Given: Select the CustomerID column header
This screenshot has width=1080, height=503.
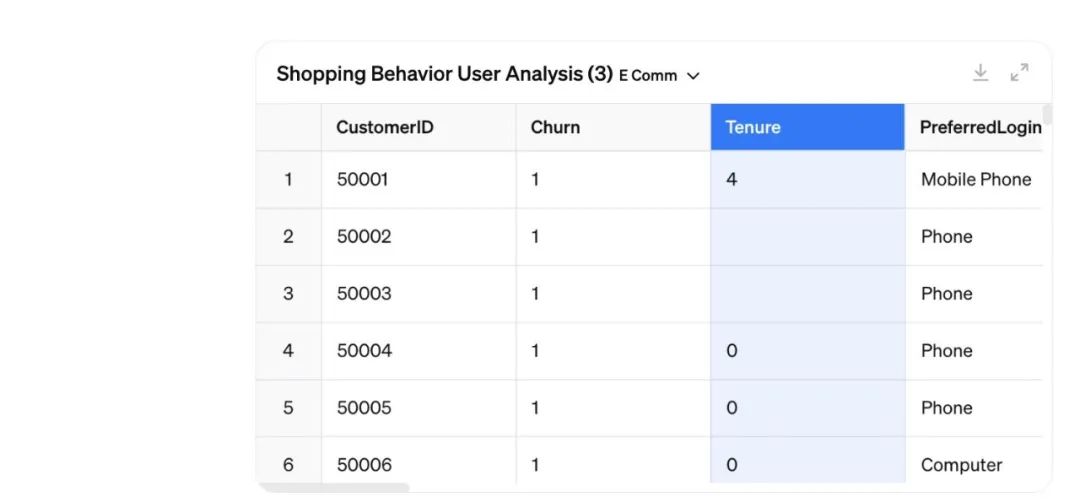Looking at the screenshot, I should [x=418, y=127].
